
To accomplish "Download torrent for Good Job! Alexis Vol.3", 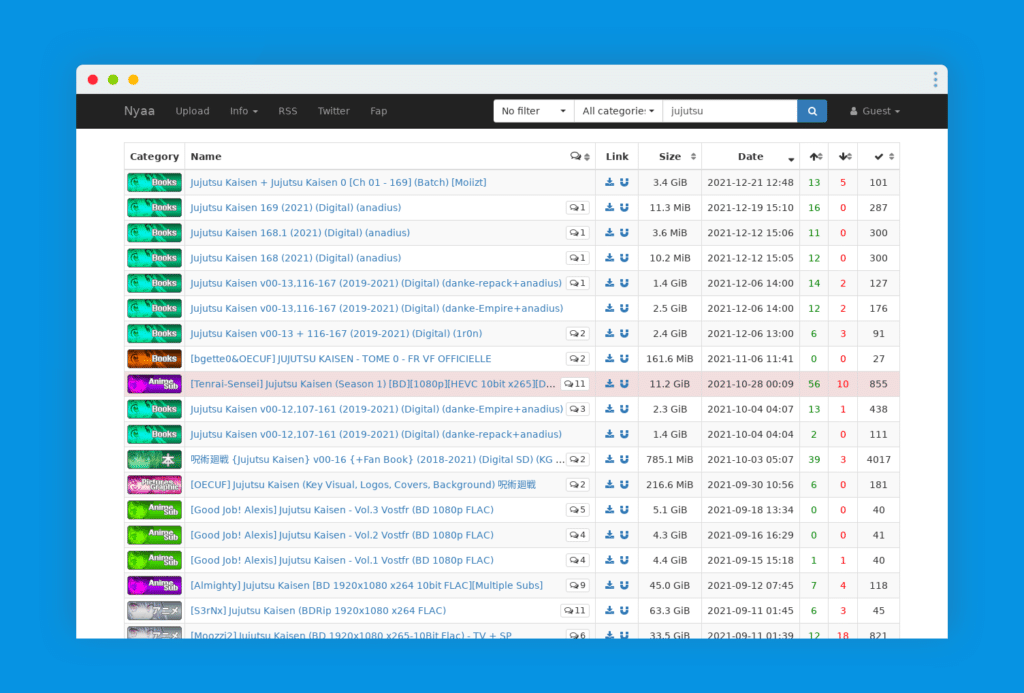I will click(609, 510).
